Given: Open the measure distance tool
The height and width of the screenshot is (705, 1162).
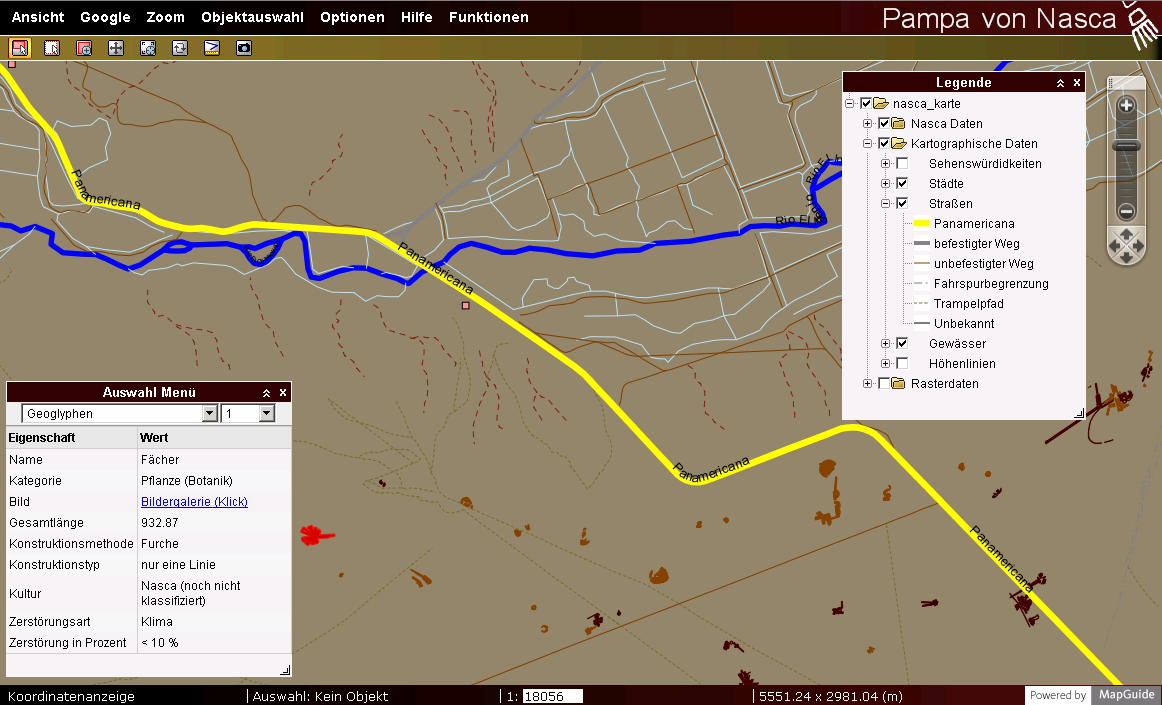Looking at the screenshot, I should click(212, 47).
